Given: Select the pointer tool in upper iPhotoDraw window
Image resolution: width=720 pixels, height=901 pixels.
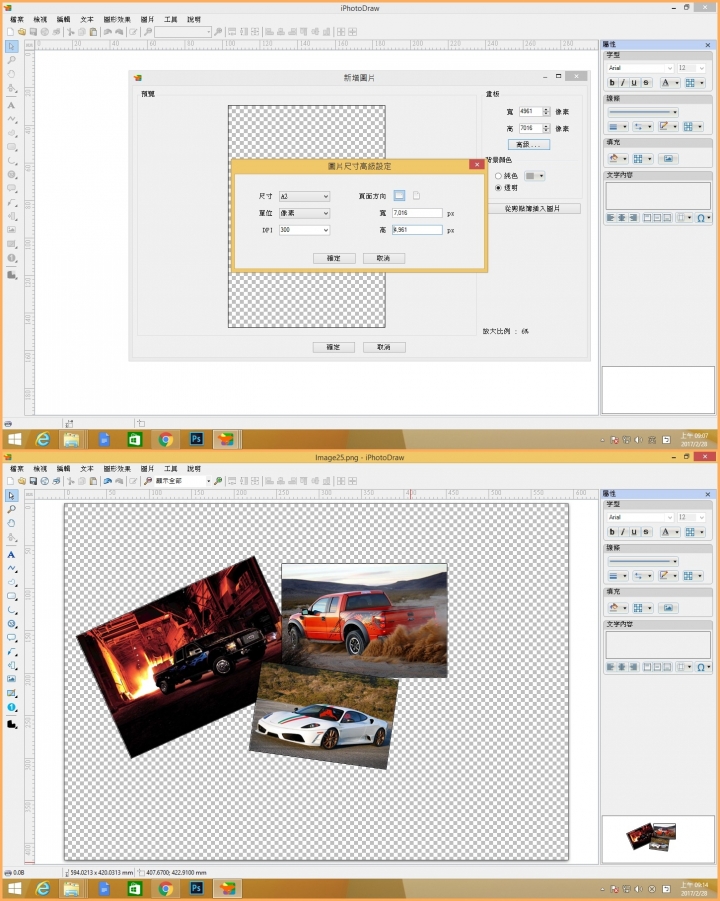Looking at the screenshot, I should click(x=11, y=46).
